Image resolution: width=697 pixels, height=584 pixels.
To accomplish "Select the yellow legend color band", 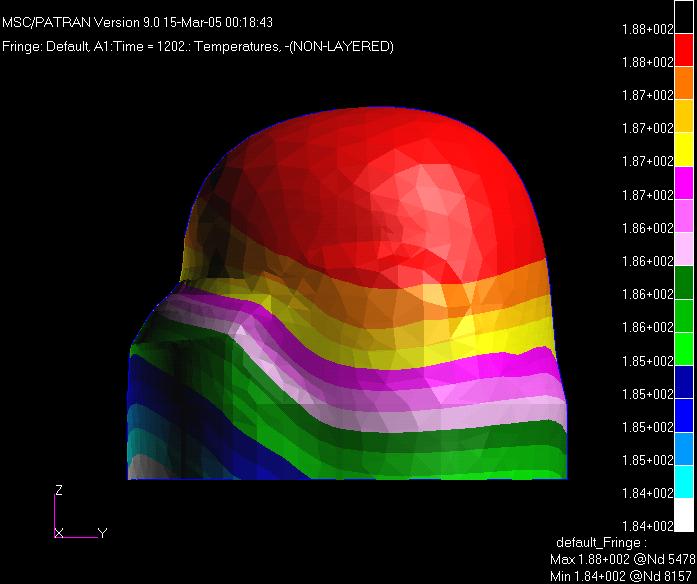I will tap(684, 150).
